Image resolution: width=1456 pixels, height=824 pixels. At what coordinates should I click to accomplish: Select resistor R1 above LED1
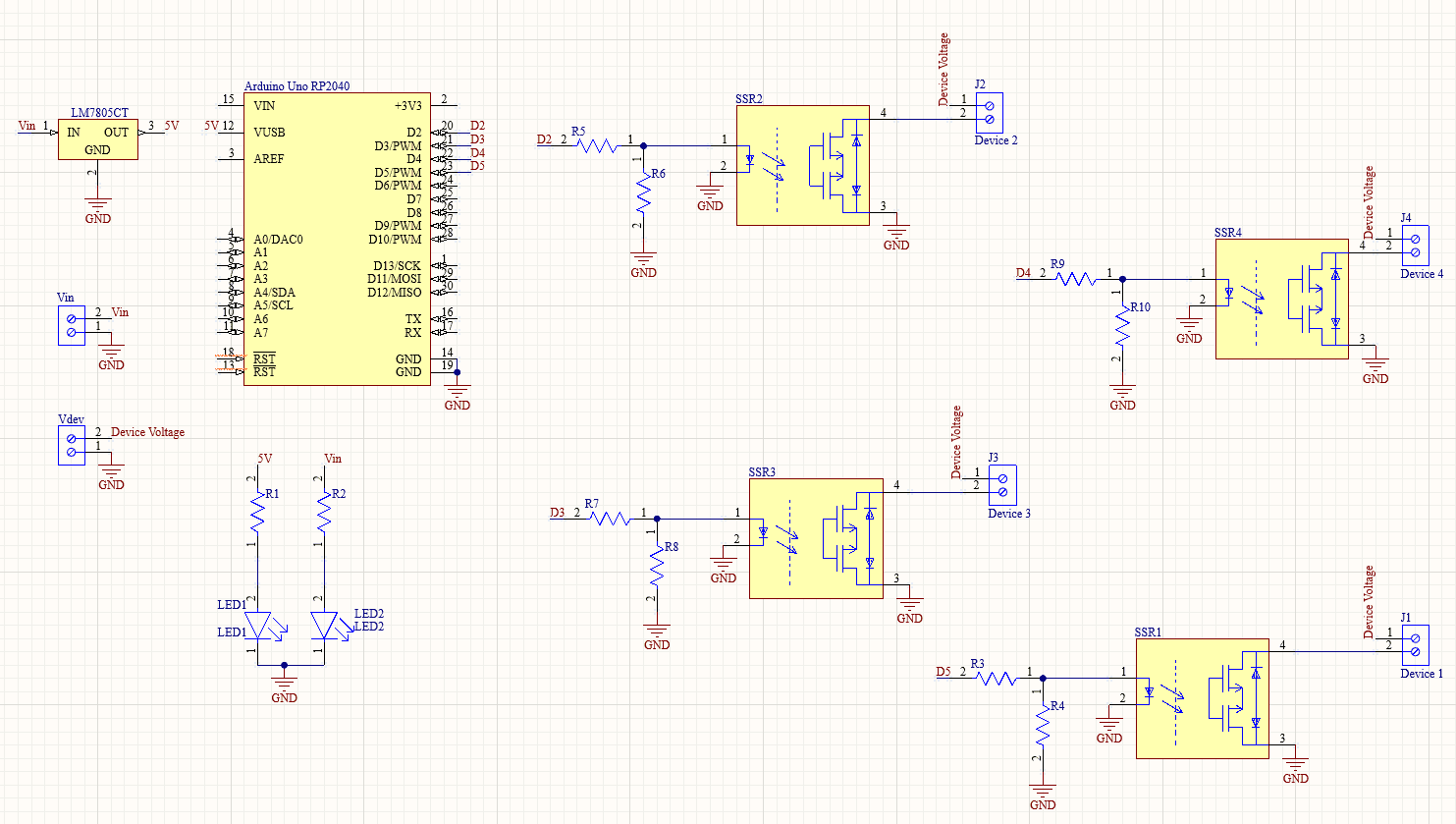[257, 512]
